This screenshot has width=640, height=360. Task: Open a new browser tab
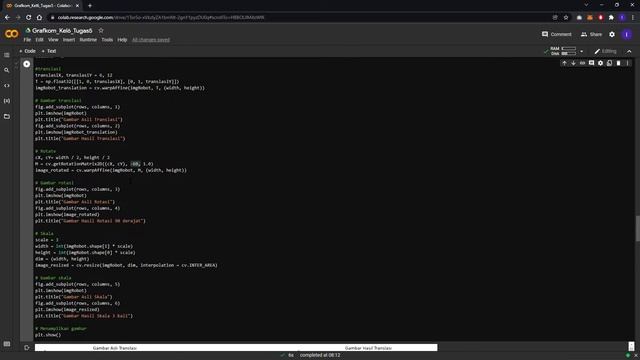point(90,6)
